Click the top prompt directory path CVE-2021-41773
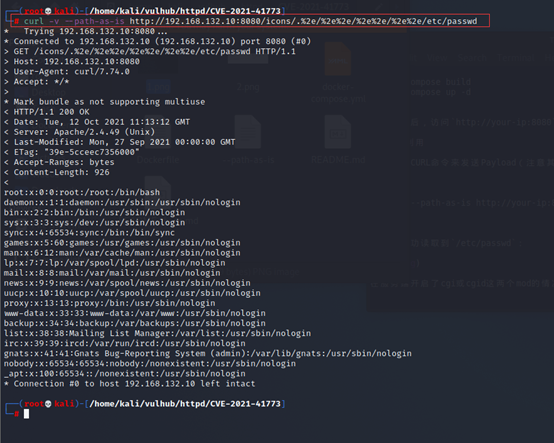 (185, 11)
